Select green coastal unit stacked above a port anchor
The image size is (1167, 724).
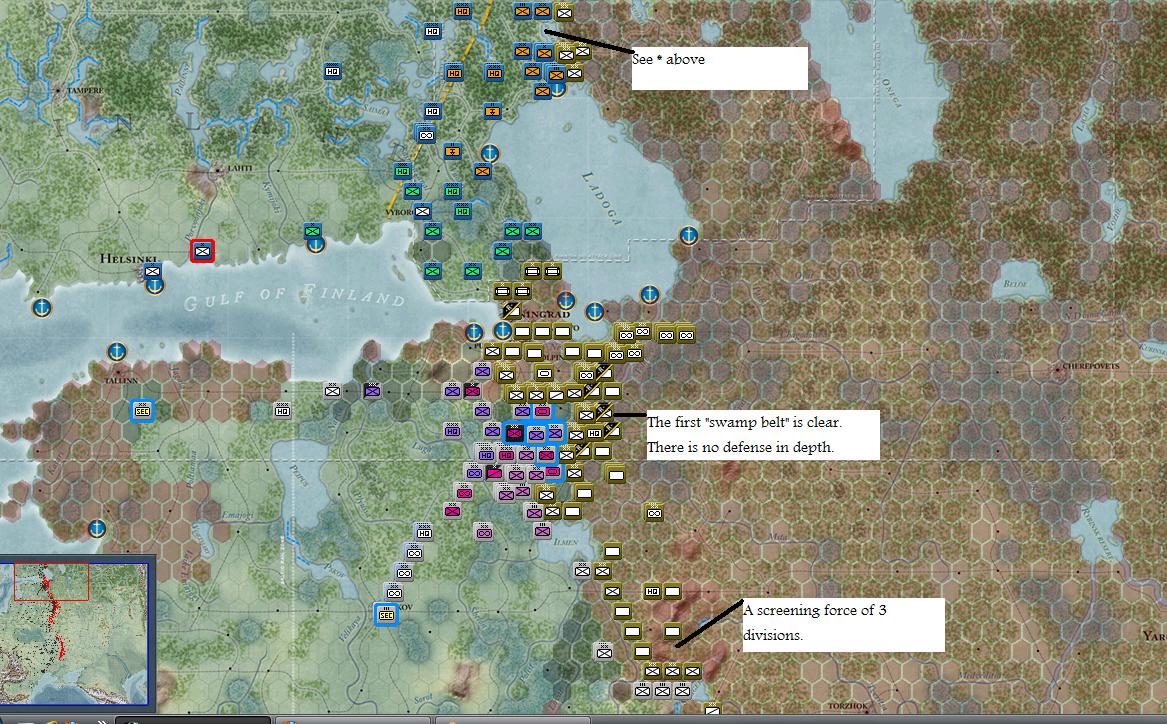coord(313,231)
